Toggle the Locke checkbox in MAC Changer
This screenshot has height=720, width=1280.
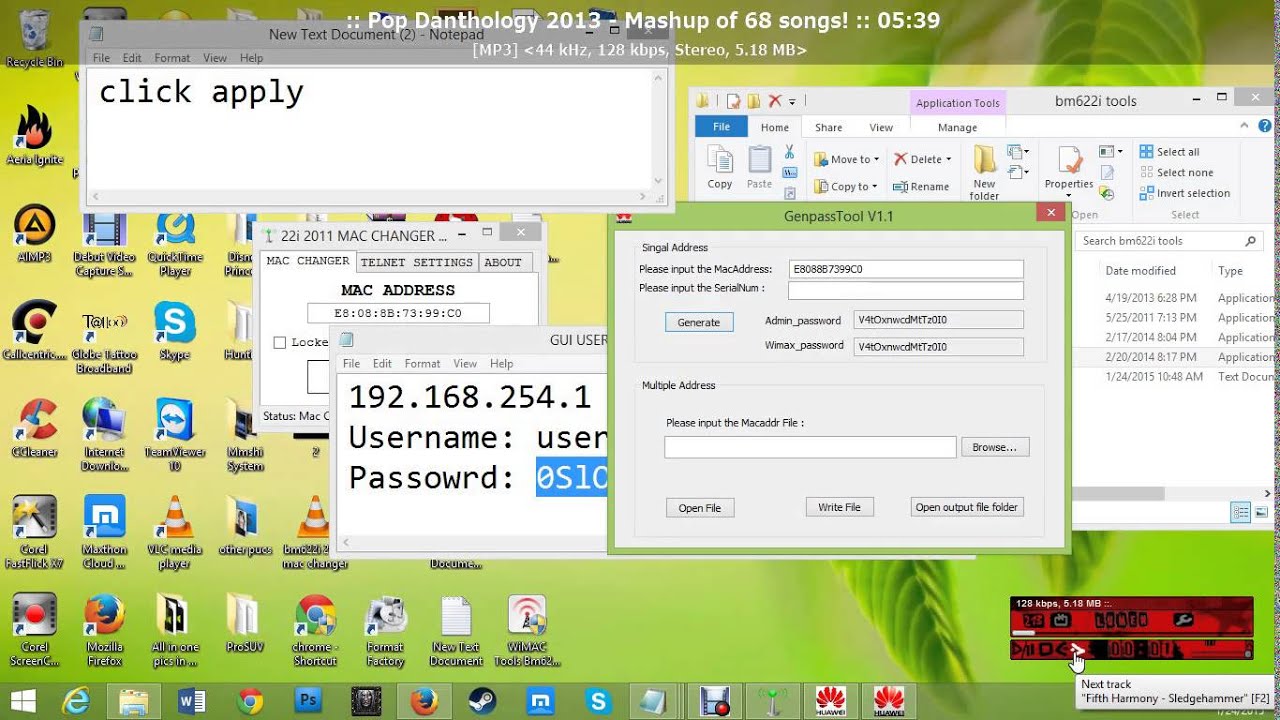click(x=280, y=342)
